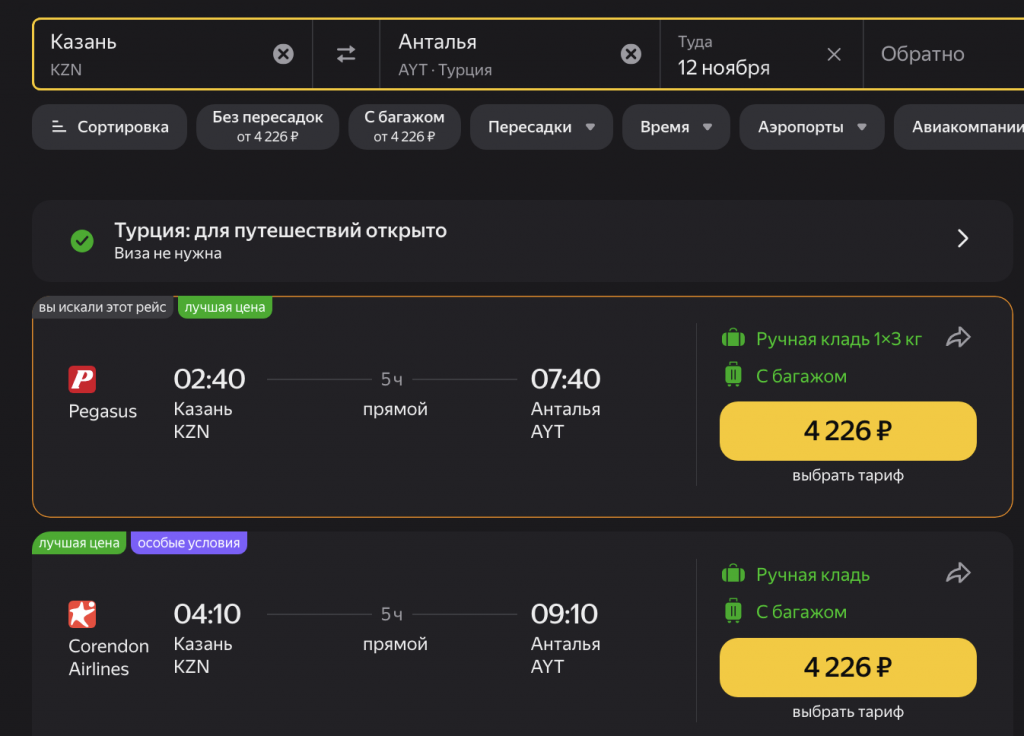
Task: Clear the Анталья destination field
Action: (x=631, y=54)
